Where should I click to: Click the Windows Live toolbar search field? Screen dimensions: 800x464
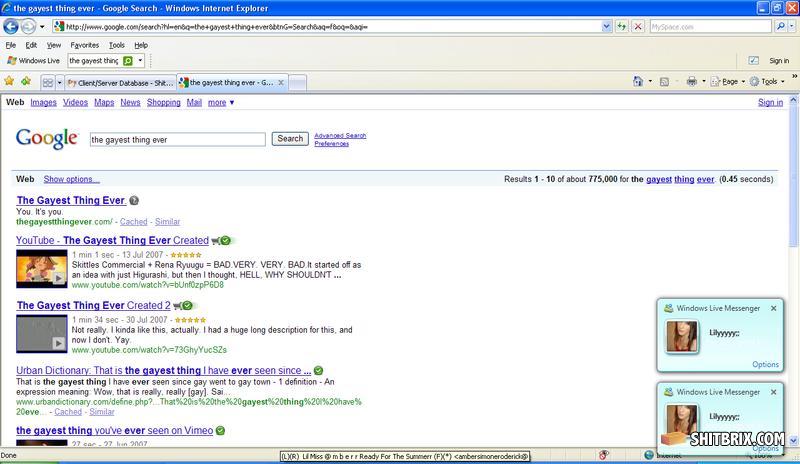point(94,61)
